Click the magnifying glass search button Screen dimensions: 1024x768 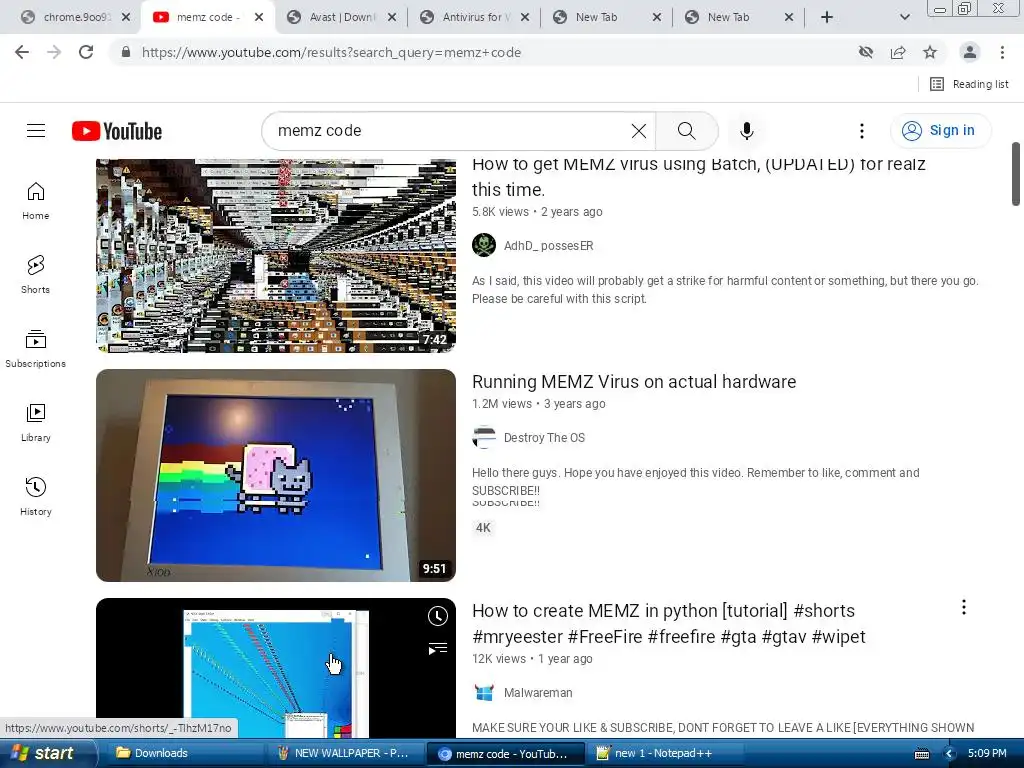coord(686,131)
